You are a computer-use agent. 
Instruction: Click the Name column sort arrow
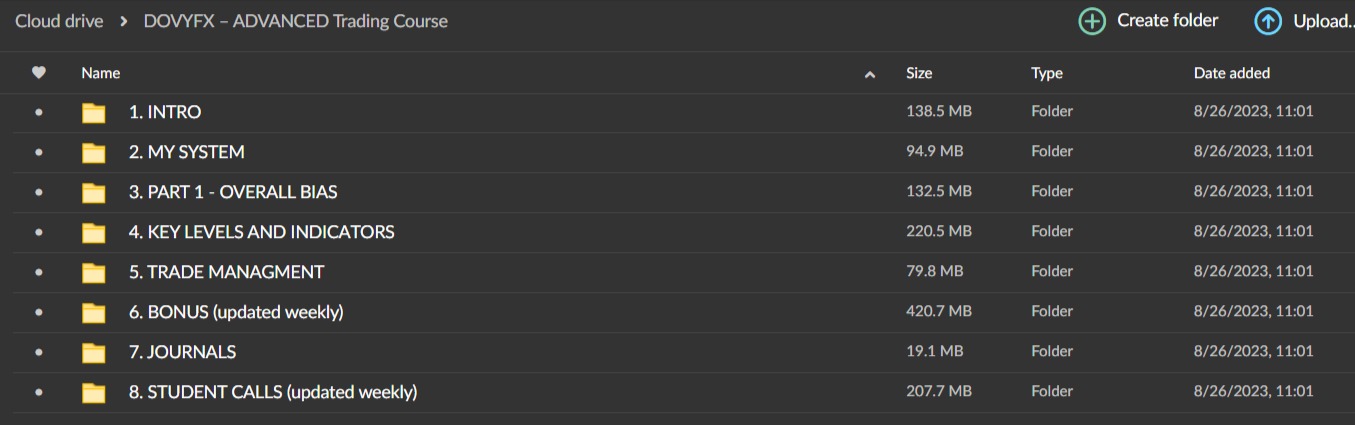(870, 74)
